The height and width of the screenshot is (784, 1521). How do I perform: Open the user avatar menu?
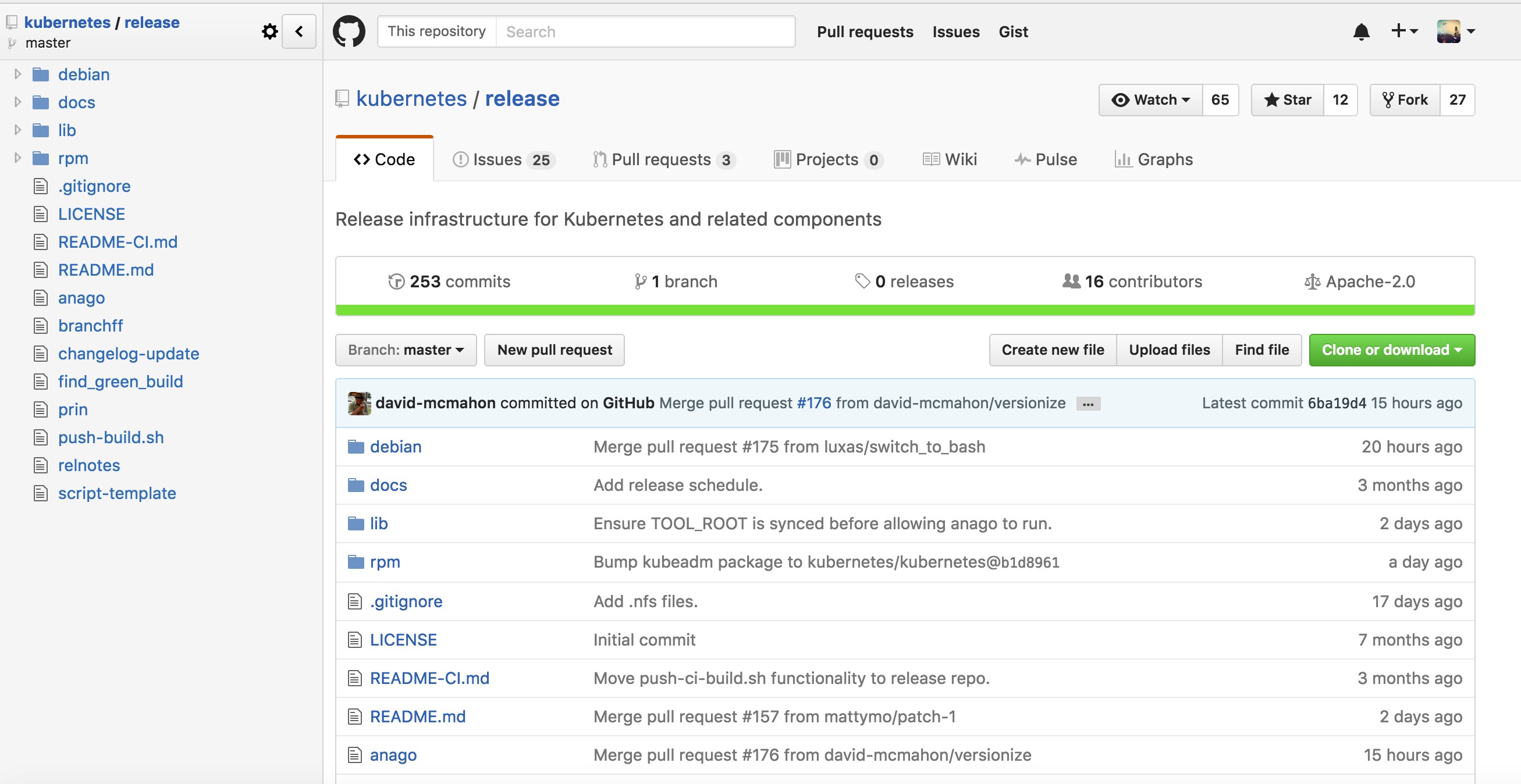pos(1456,31)
